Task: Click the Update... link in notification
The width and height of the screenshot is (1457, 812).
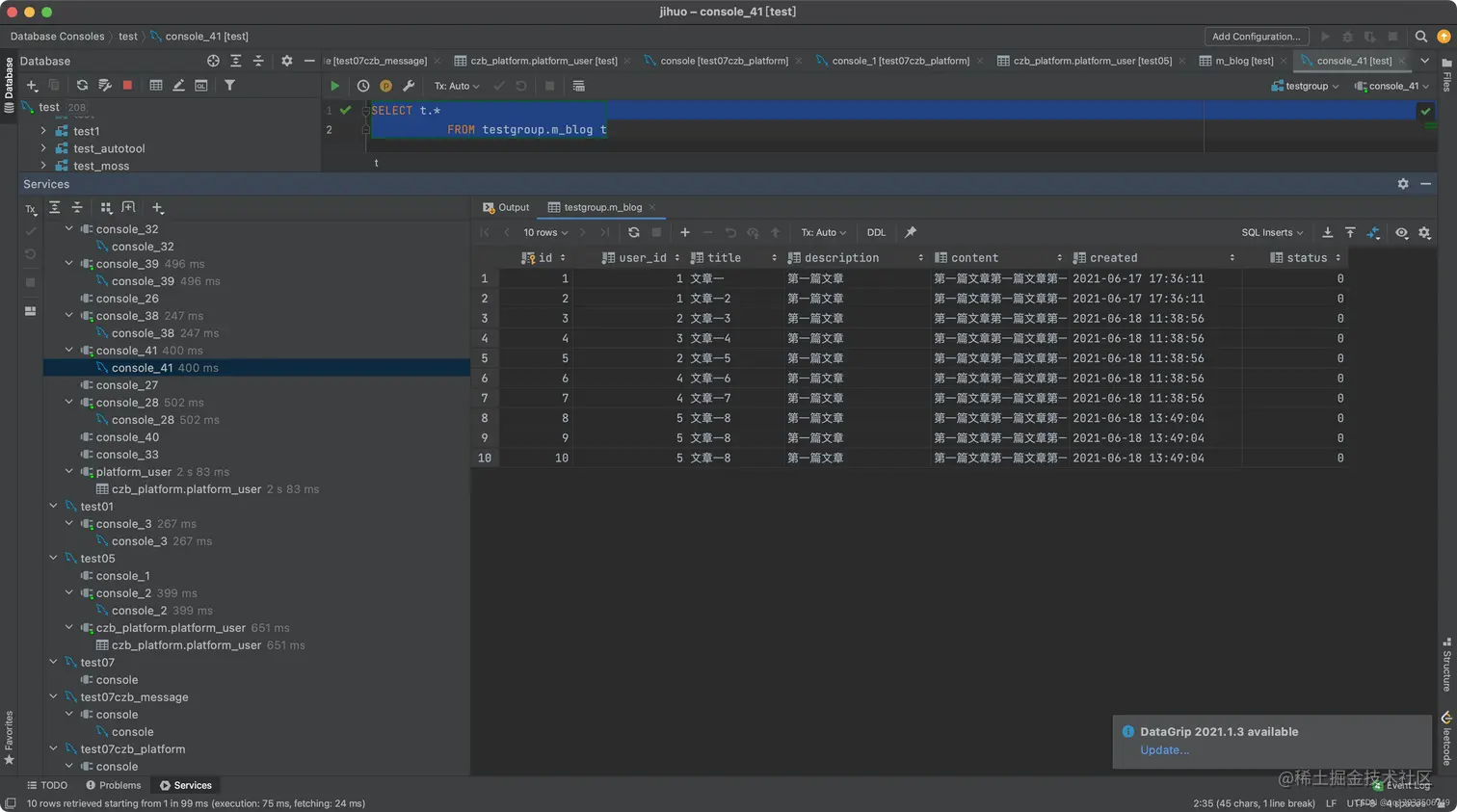Action: coord(1164,750)
